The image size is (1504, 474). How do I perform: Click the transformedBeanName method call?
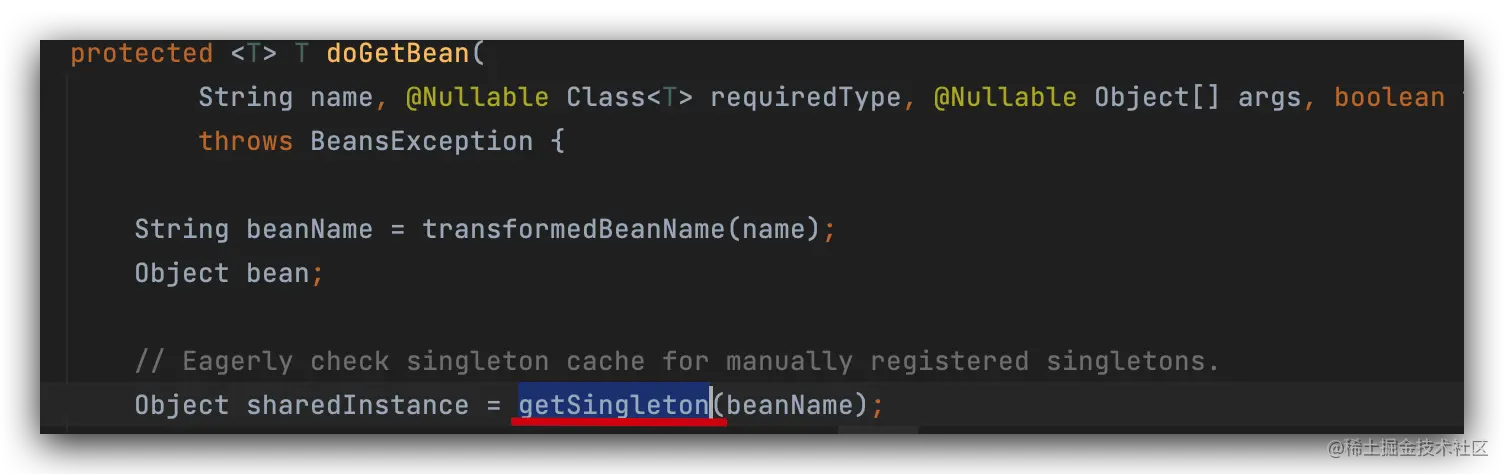click(x=573, y=229)
